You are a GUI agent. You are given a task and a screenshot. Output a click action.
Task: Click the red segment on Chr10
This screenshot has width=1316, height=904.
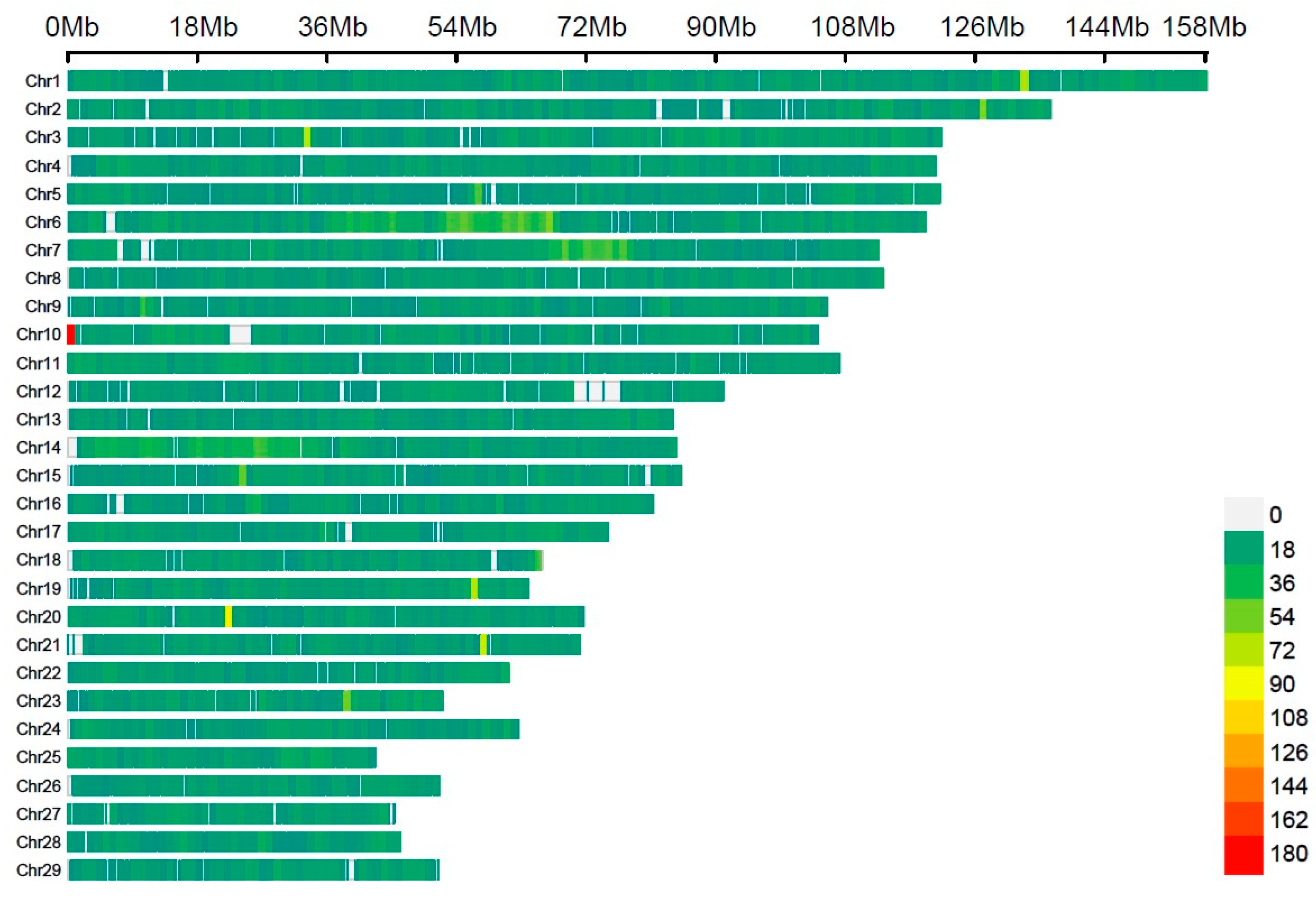(71, 335)
